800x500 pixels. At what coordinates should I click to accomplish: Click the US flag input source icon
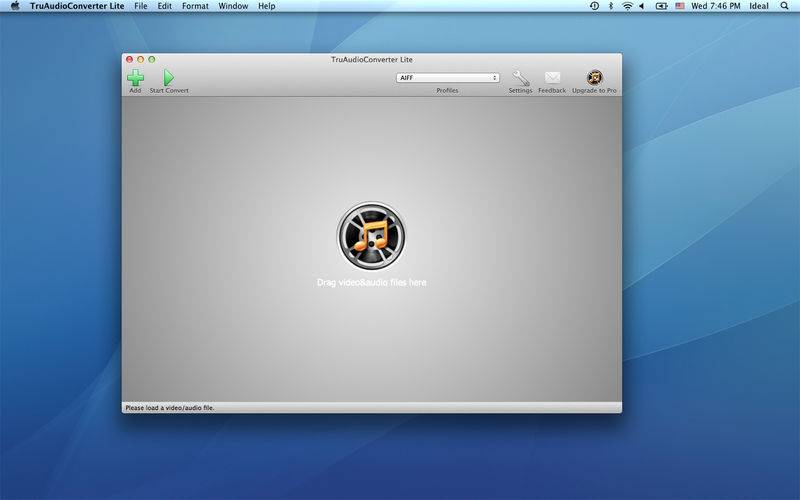coord(680,6)
